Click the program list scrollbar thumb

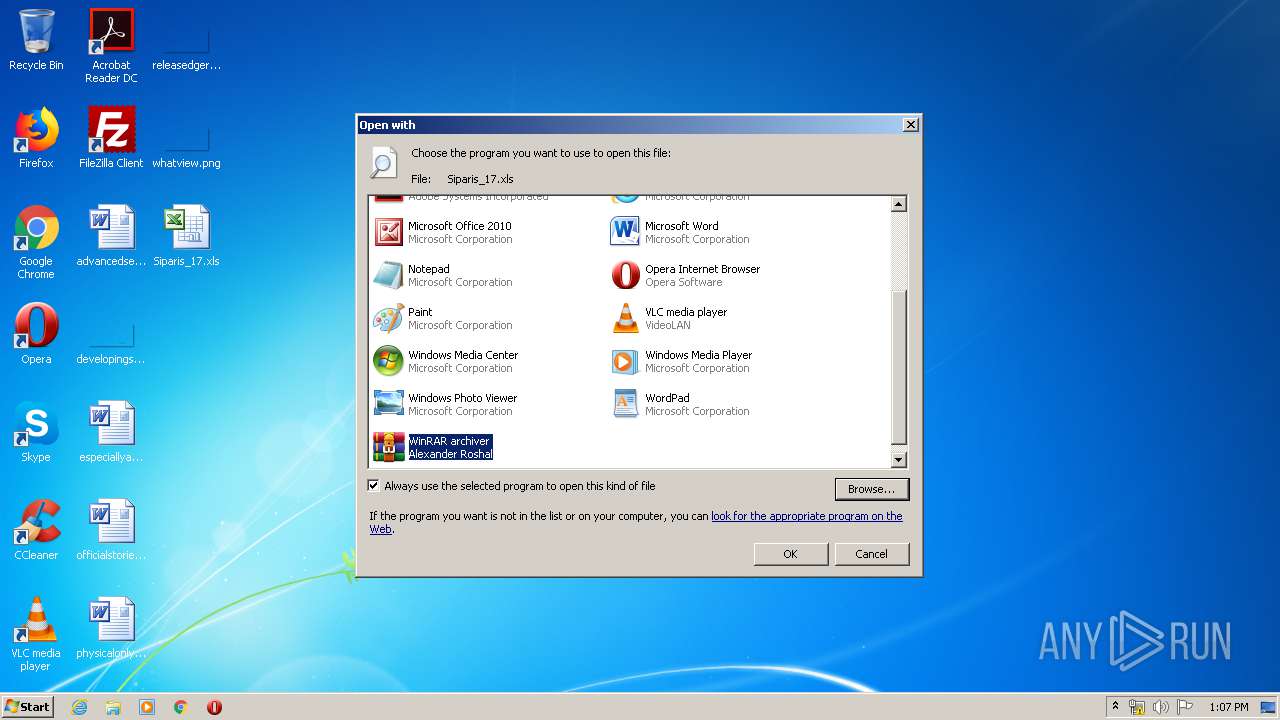(898, 367)
